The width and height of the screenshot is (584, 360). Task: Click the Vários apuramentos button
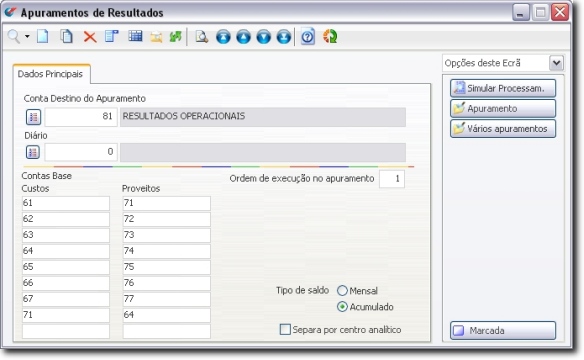click(x=503, y=129)
